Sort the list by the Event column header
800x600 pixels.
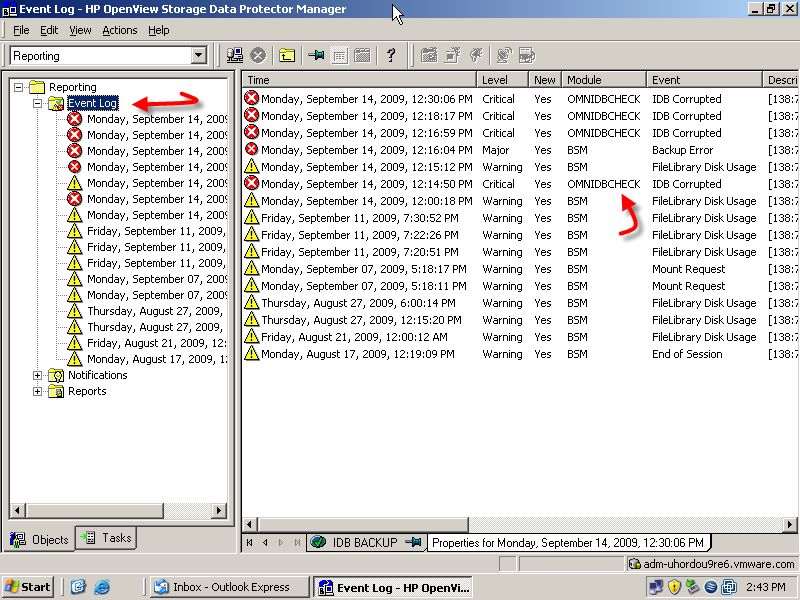(x=704, y=80)
